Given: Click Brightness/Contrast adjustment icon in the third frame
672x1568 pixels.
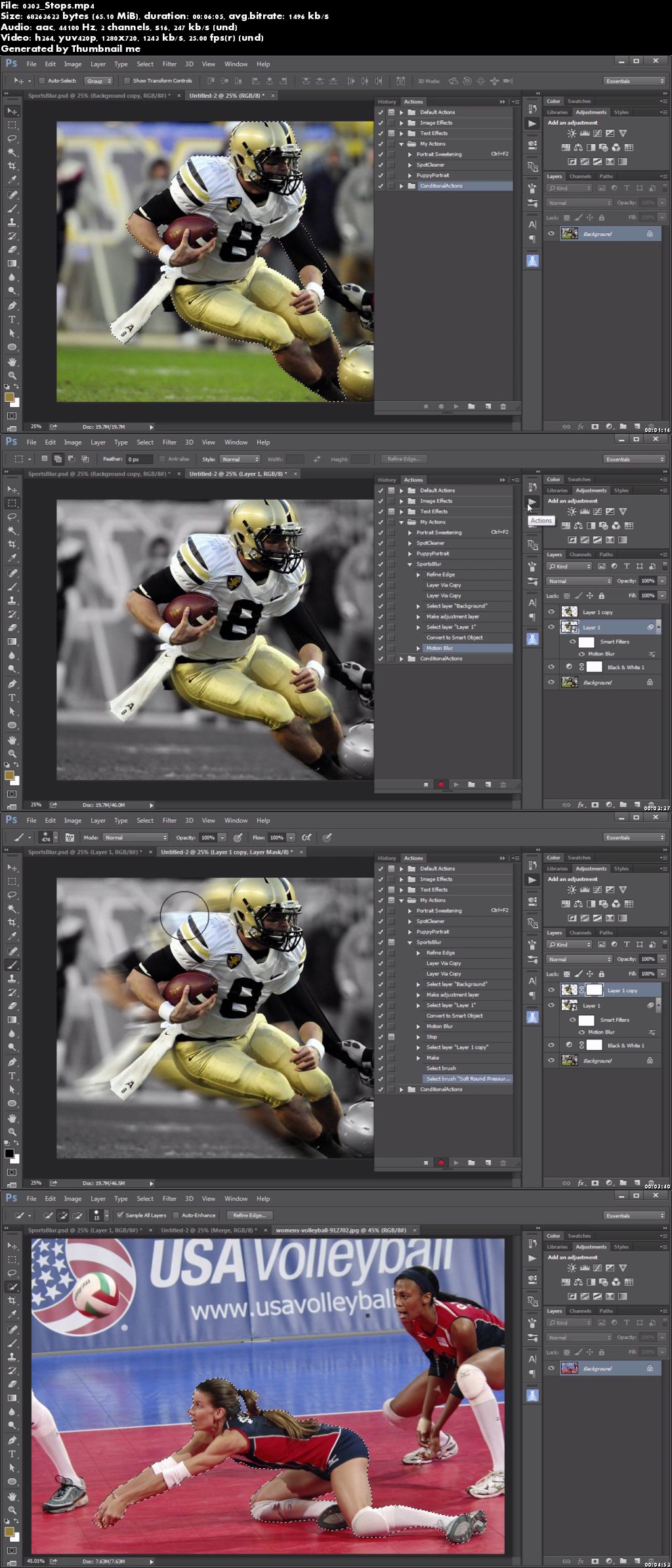Looking at the screenshot, I should coord(572,890).
